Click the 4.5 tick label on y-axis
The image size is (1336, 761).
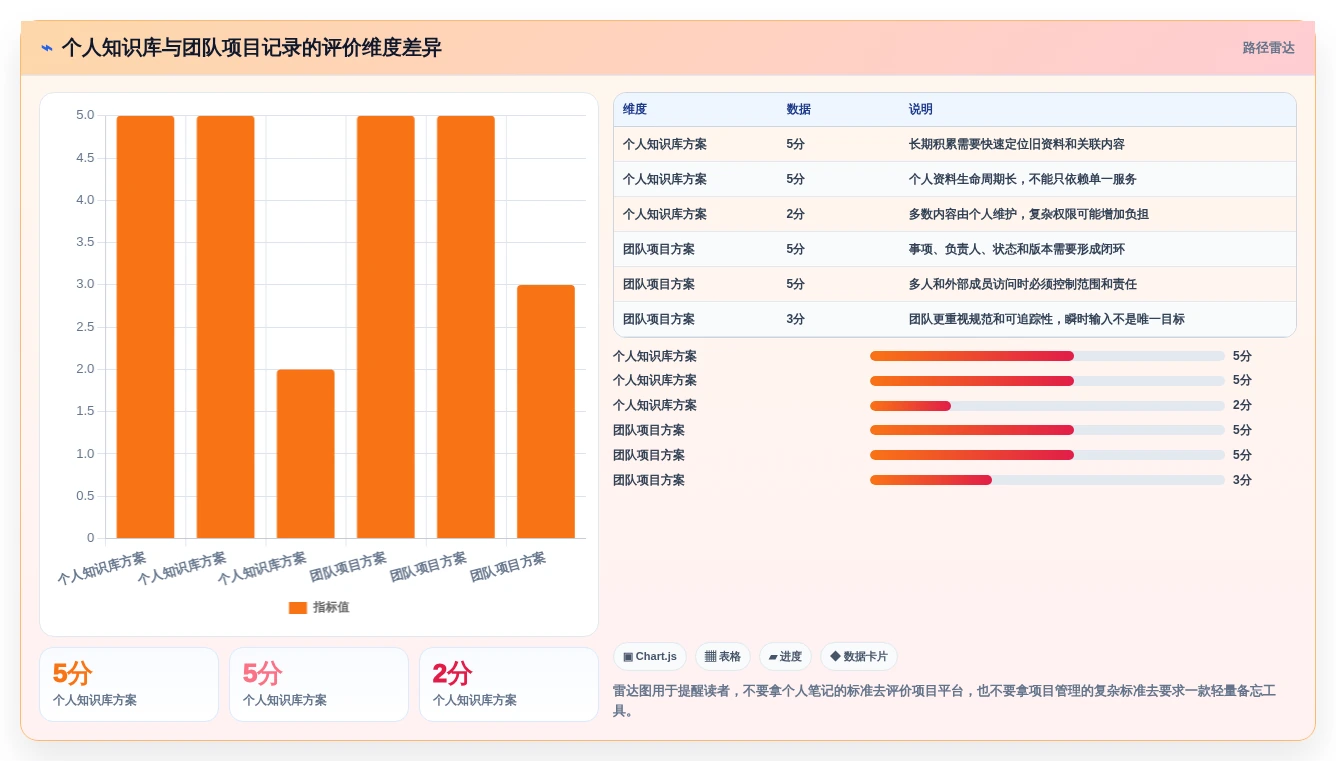click(x=85, y=158)
